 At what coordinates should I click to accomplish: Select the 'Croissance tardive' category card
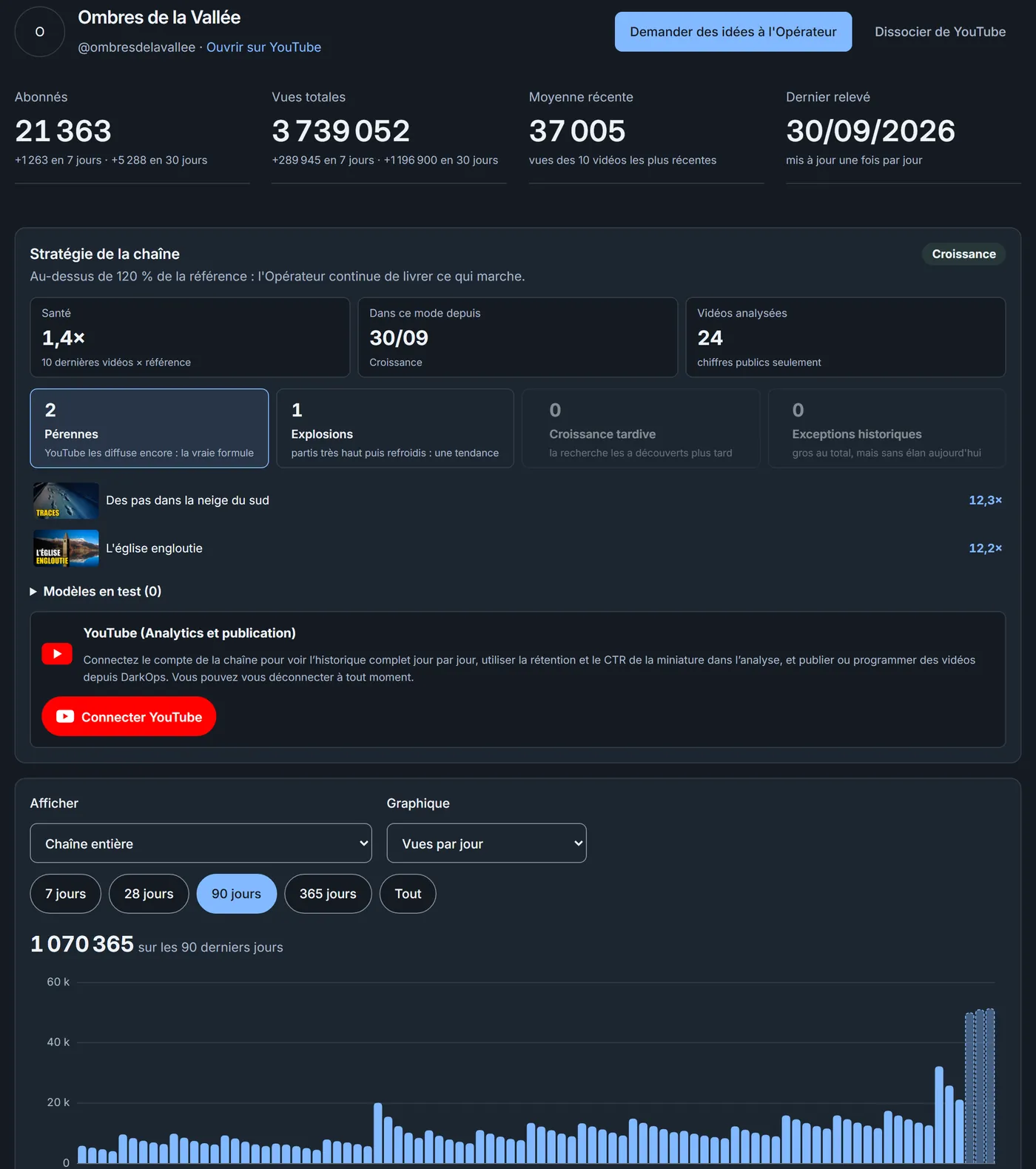coord(641,428)
